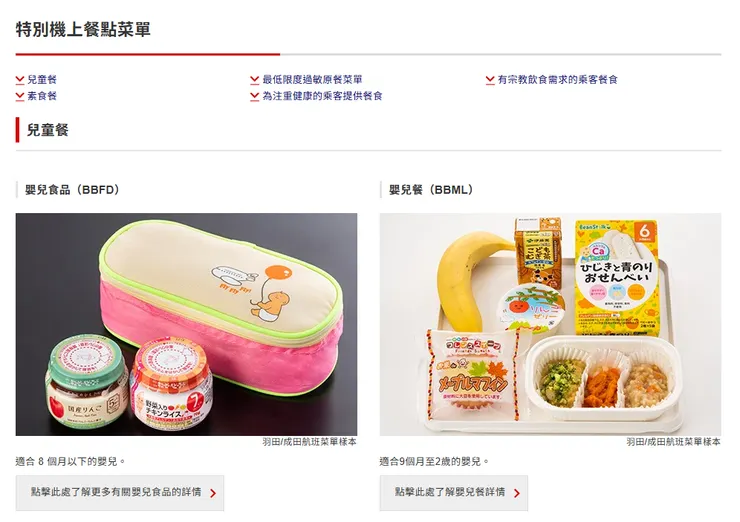Click the red arrow in the 嬰兒餐詳情 button
Viewport: 740px width, 522px height.
[517, 493]
